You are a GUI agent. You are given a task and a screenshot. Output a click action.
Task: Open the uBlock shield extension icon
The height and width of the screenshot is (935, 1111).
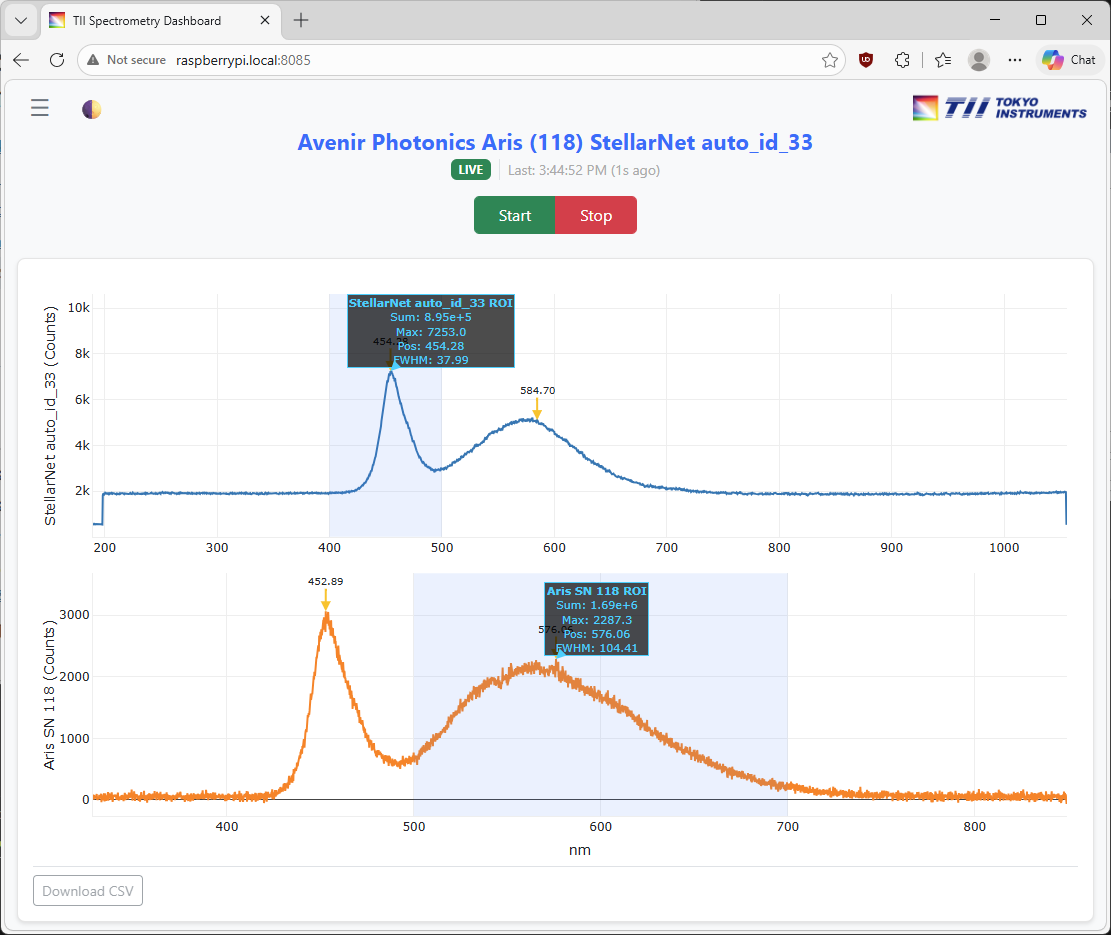click(866, 60)
